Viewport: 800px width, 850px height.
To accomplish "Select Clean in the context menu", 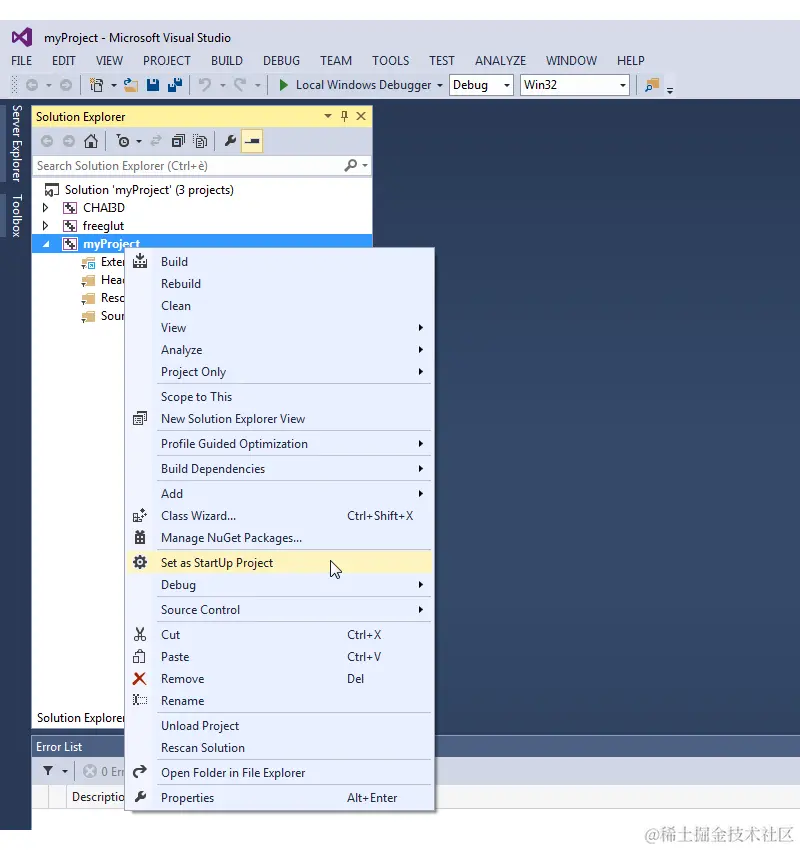I will [x=279, y=306].
